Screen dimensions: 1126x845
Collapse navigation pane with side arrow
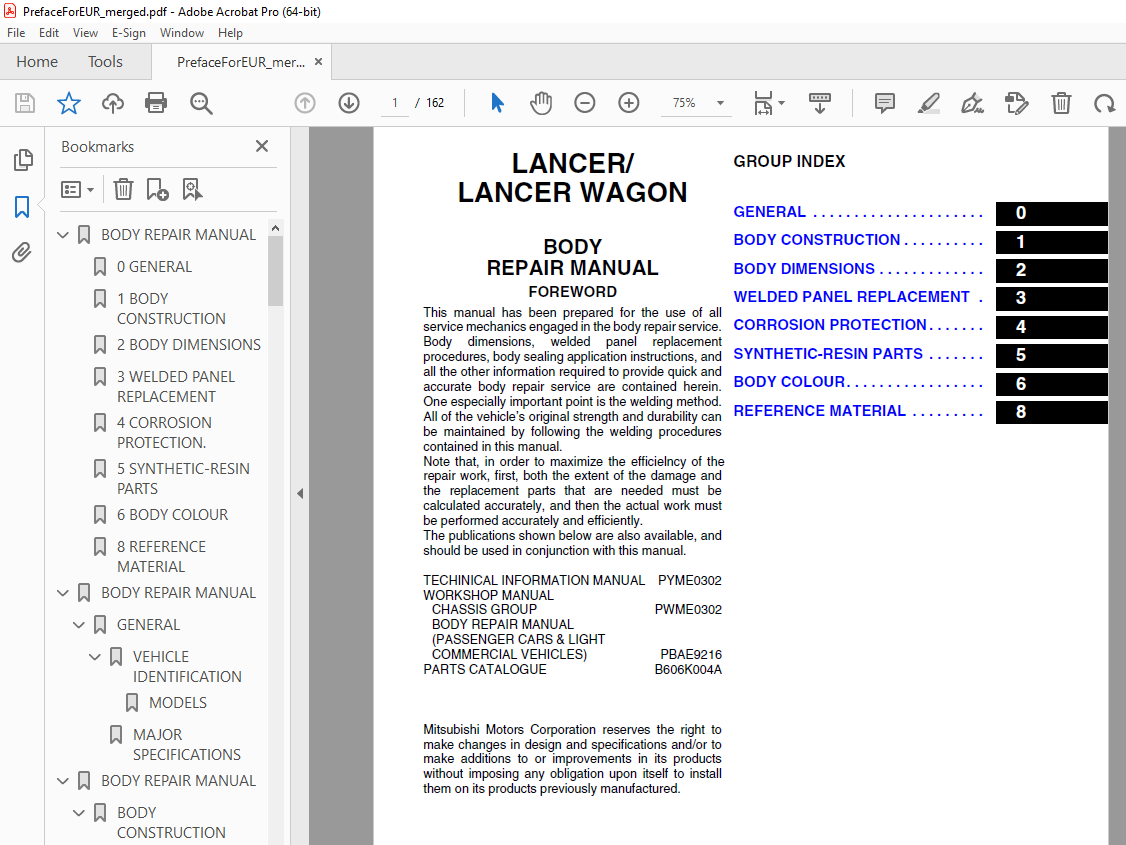tap(300, 493)
